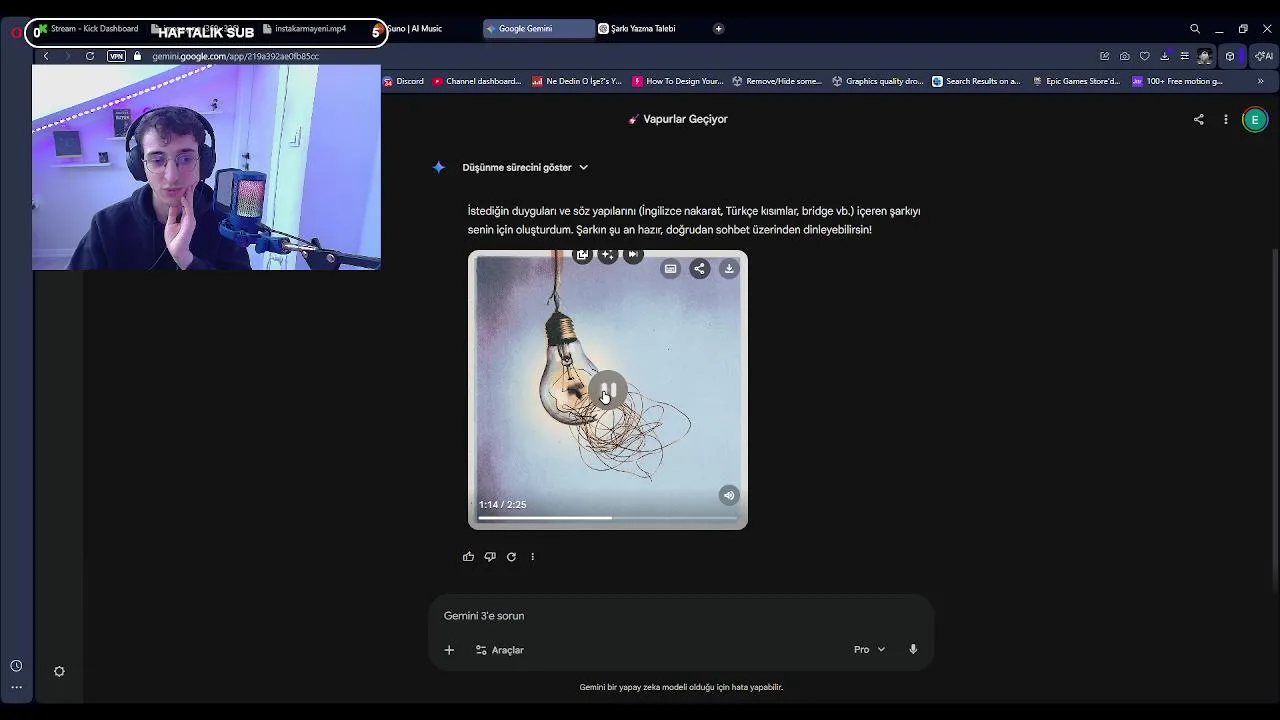Click the edit-page icon in the address bar
Image resolution: width=1280 pixels, height=720 pixels.
pos(1104,56)
